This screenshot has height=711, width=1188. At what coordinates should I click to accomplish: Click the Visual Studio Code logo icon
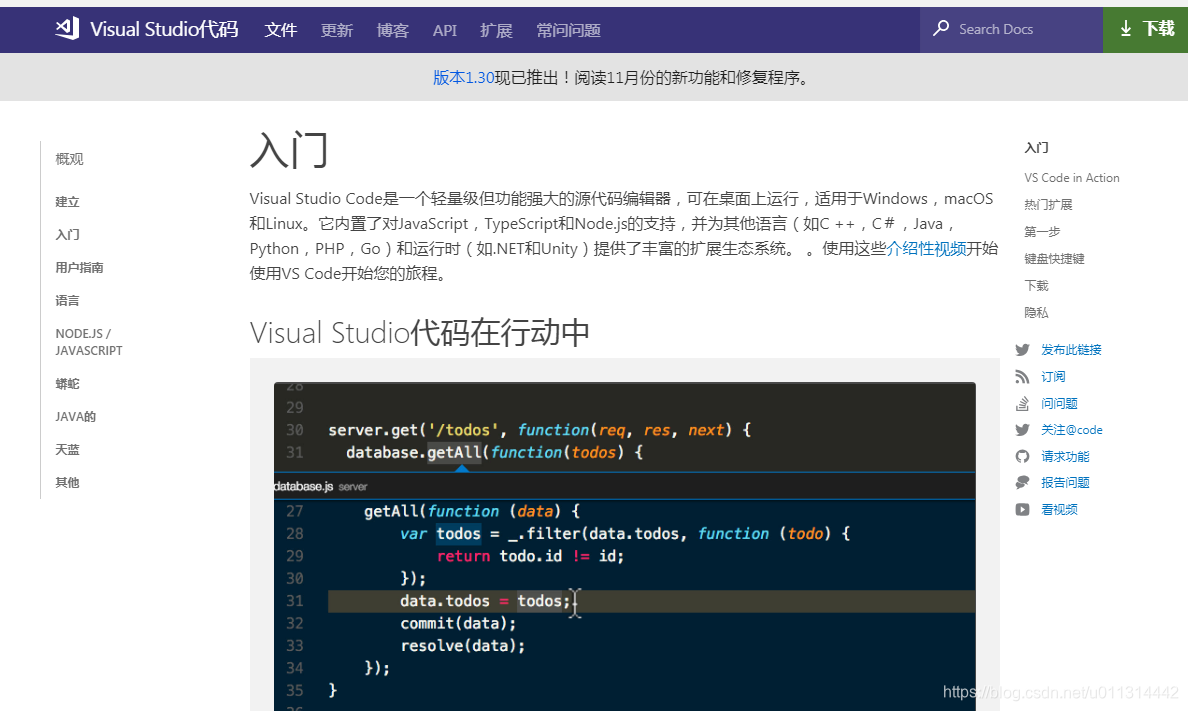click(67, 29)
